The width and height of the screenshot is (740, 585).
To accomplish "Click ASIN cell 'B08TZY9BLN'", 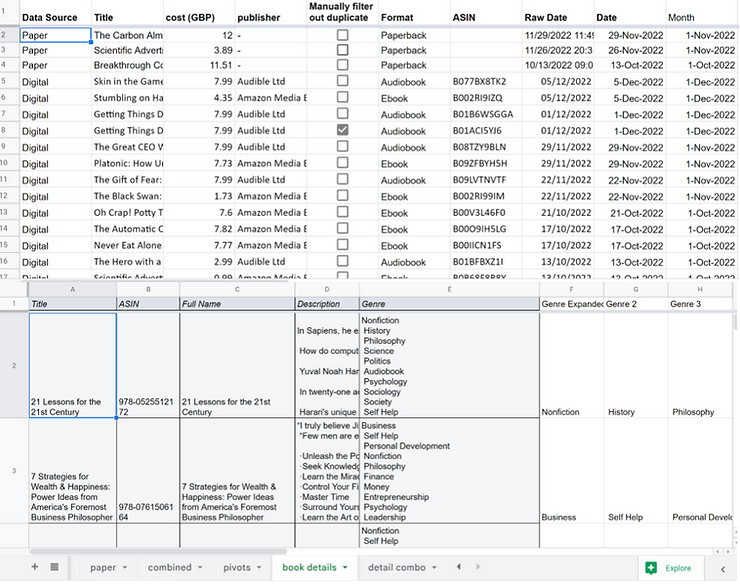I will click(486, 147).
